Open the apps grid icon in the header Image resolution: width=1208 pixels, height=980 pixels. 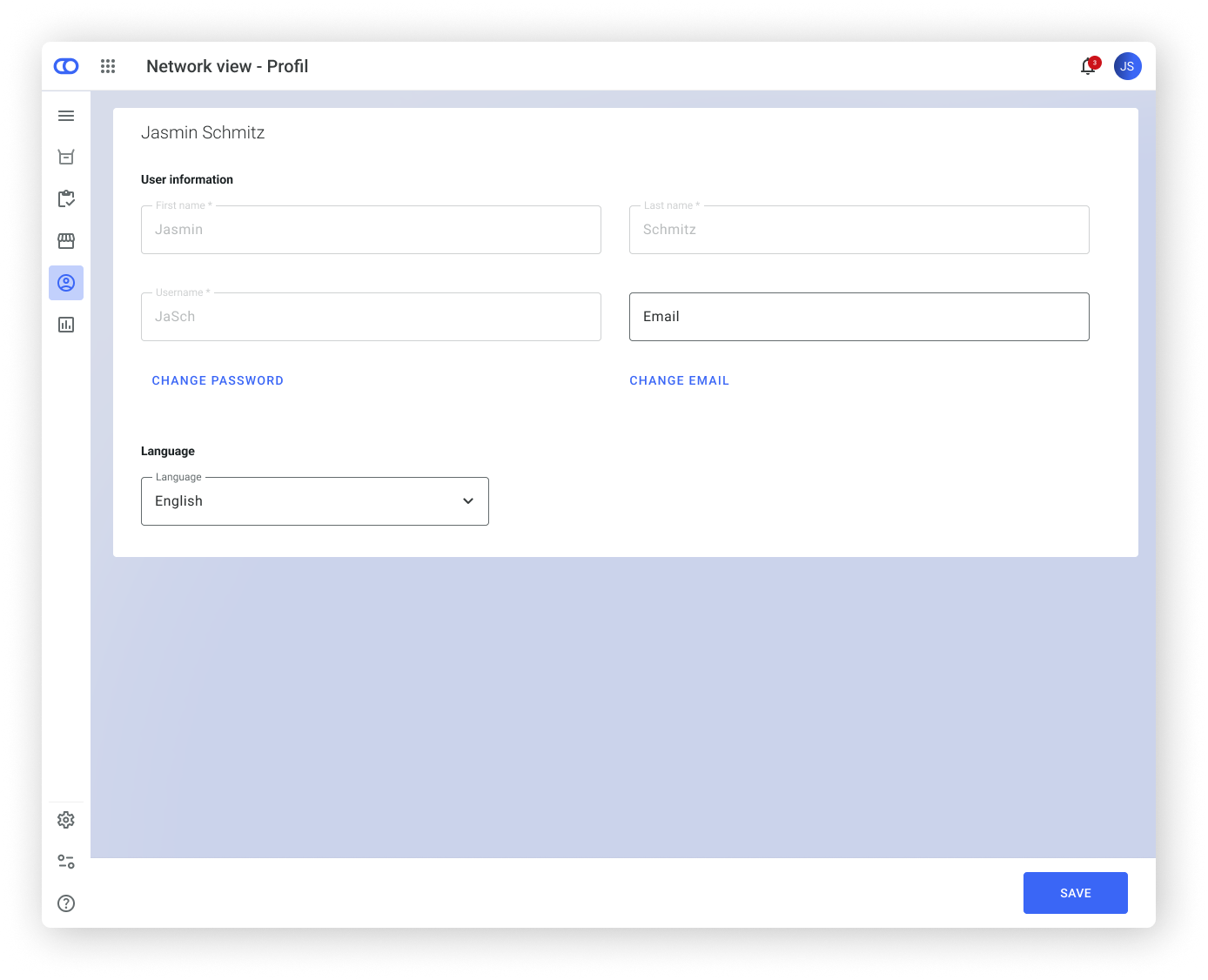[x=108, y=66]
